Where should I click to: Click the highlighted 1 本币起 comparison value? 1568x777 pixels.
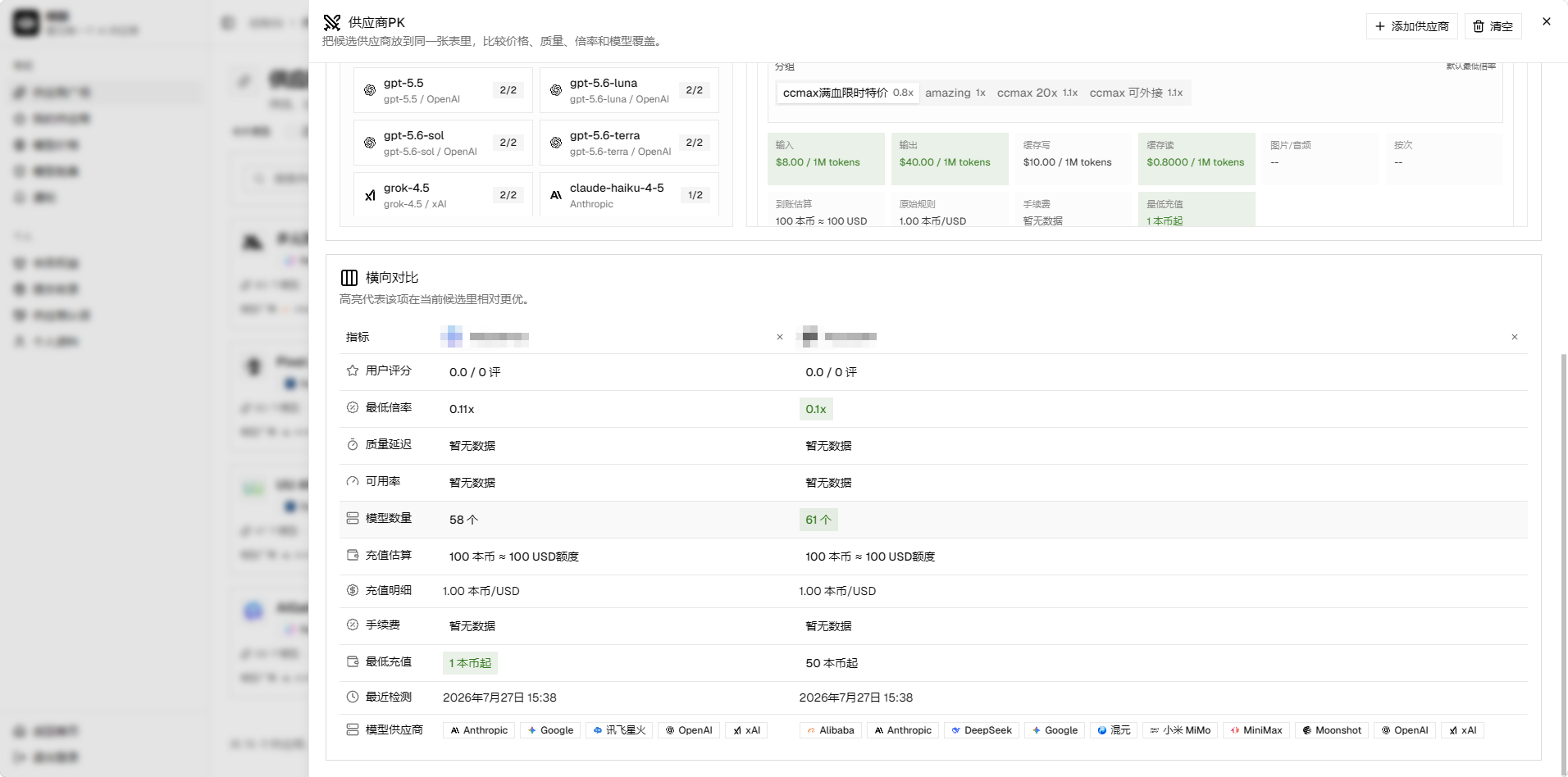pyautogui.click(x=470, y=663)
